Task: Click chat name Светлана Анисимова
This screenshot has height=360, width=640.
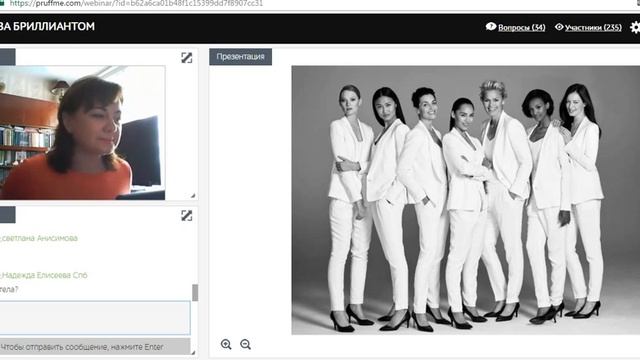Action: click(39, 238)
